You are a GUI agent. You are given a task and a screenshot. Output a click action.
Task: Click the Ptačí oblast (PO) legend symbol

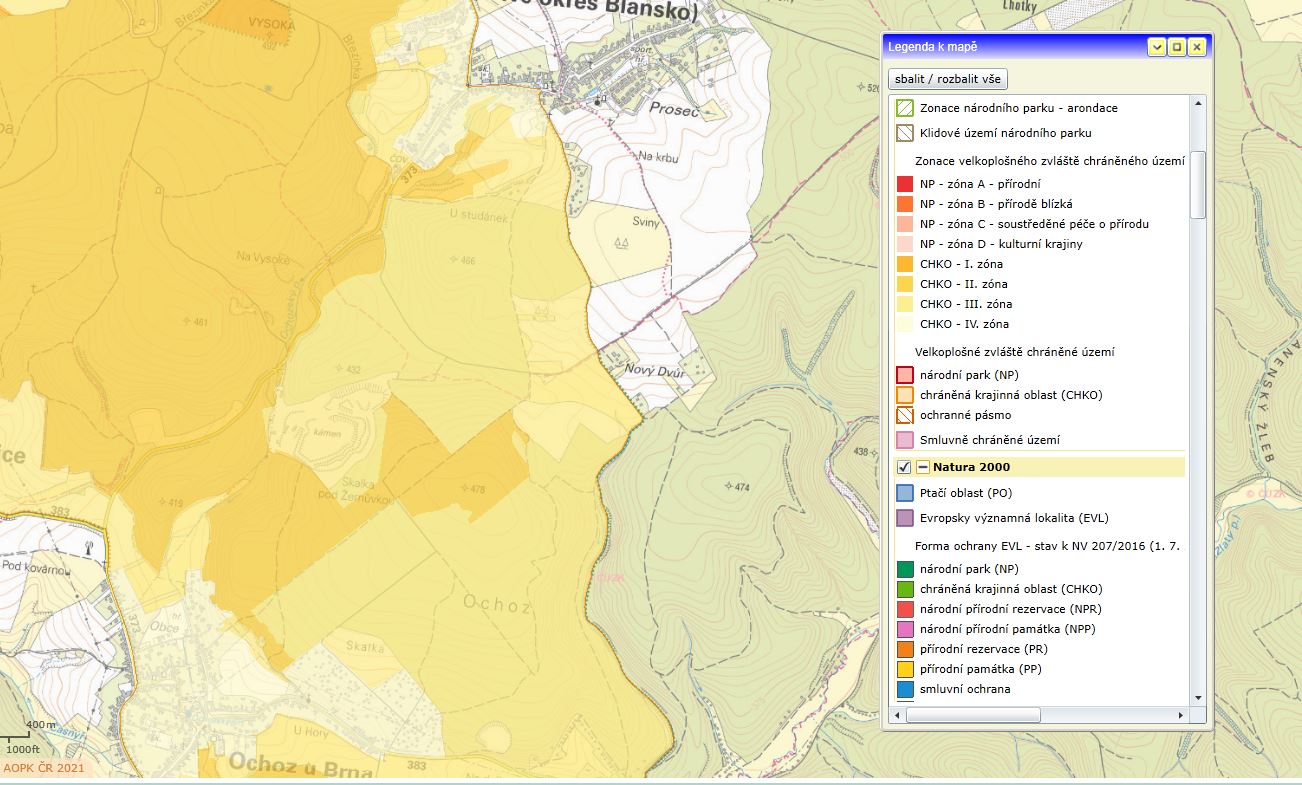[x=905, y=493]
